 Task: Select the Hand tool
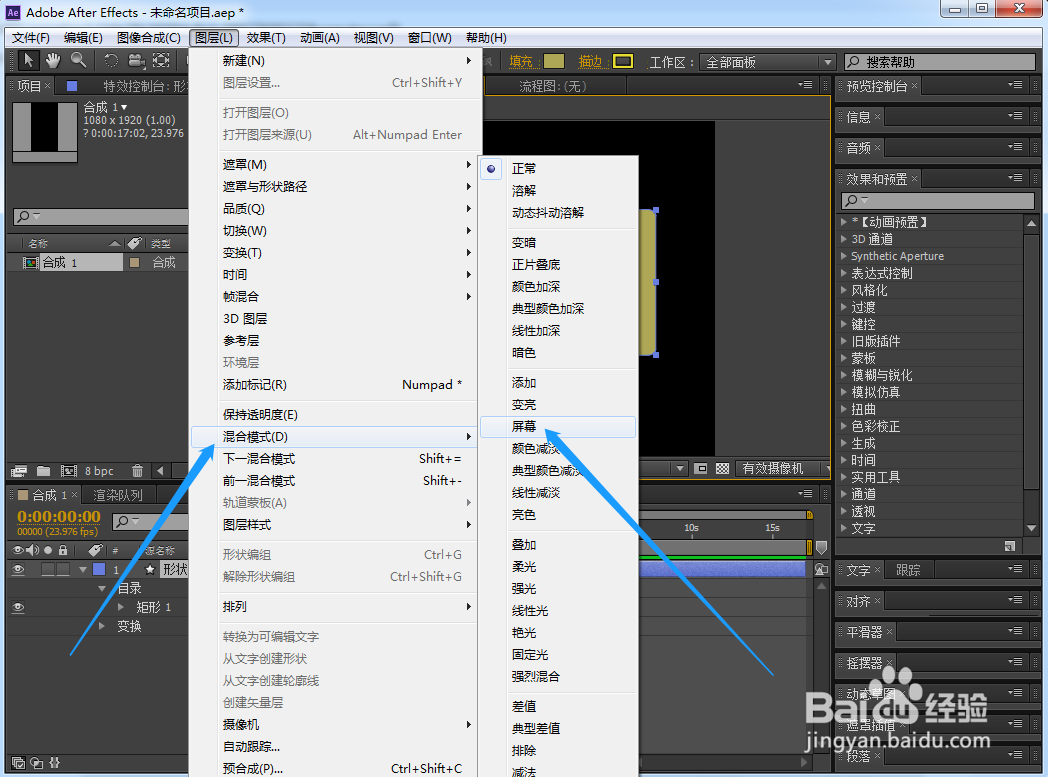pos(53,61)
